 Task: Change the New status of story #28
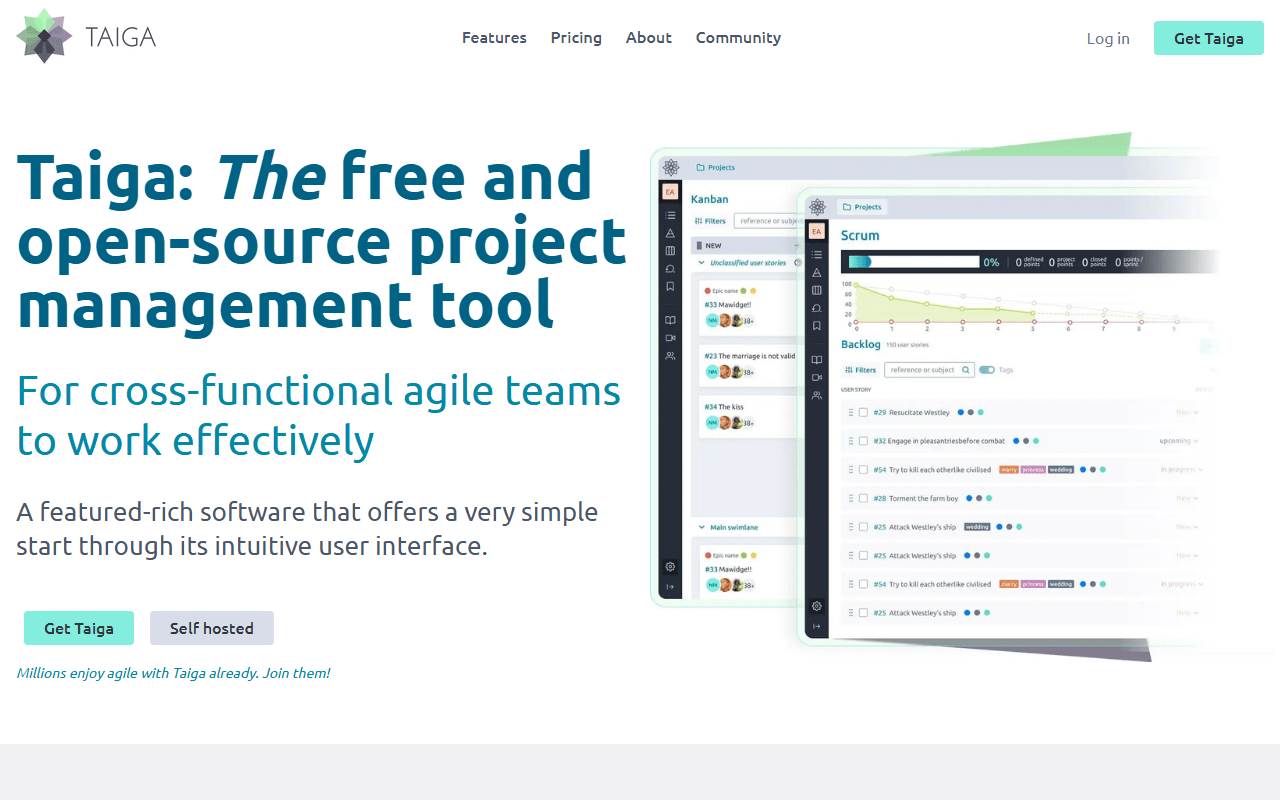coord(1187,498)
